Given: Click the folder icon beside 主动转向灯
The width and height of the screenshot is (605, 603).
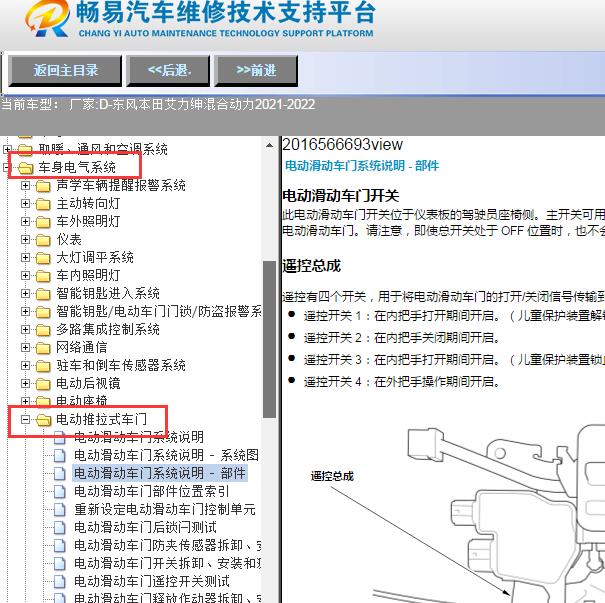Looking at the screenshot, I should (43, 204).
